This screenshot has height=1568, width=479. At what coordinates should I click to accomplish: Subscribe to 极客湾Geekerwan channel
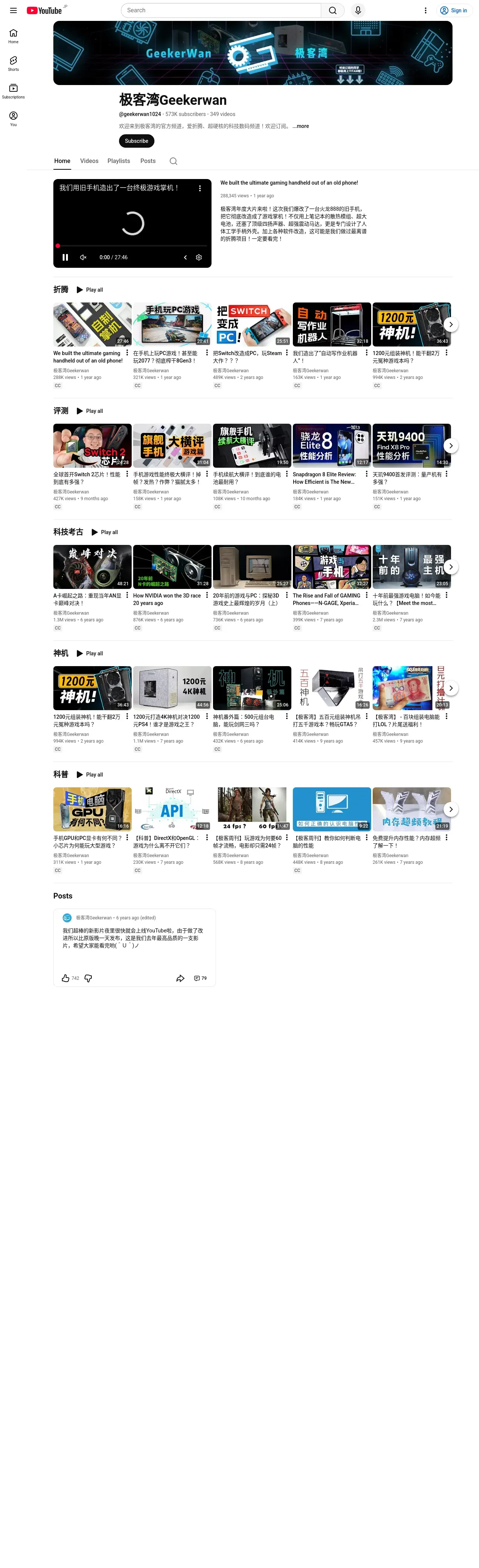(136, 141)
